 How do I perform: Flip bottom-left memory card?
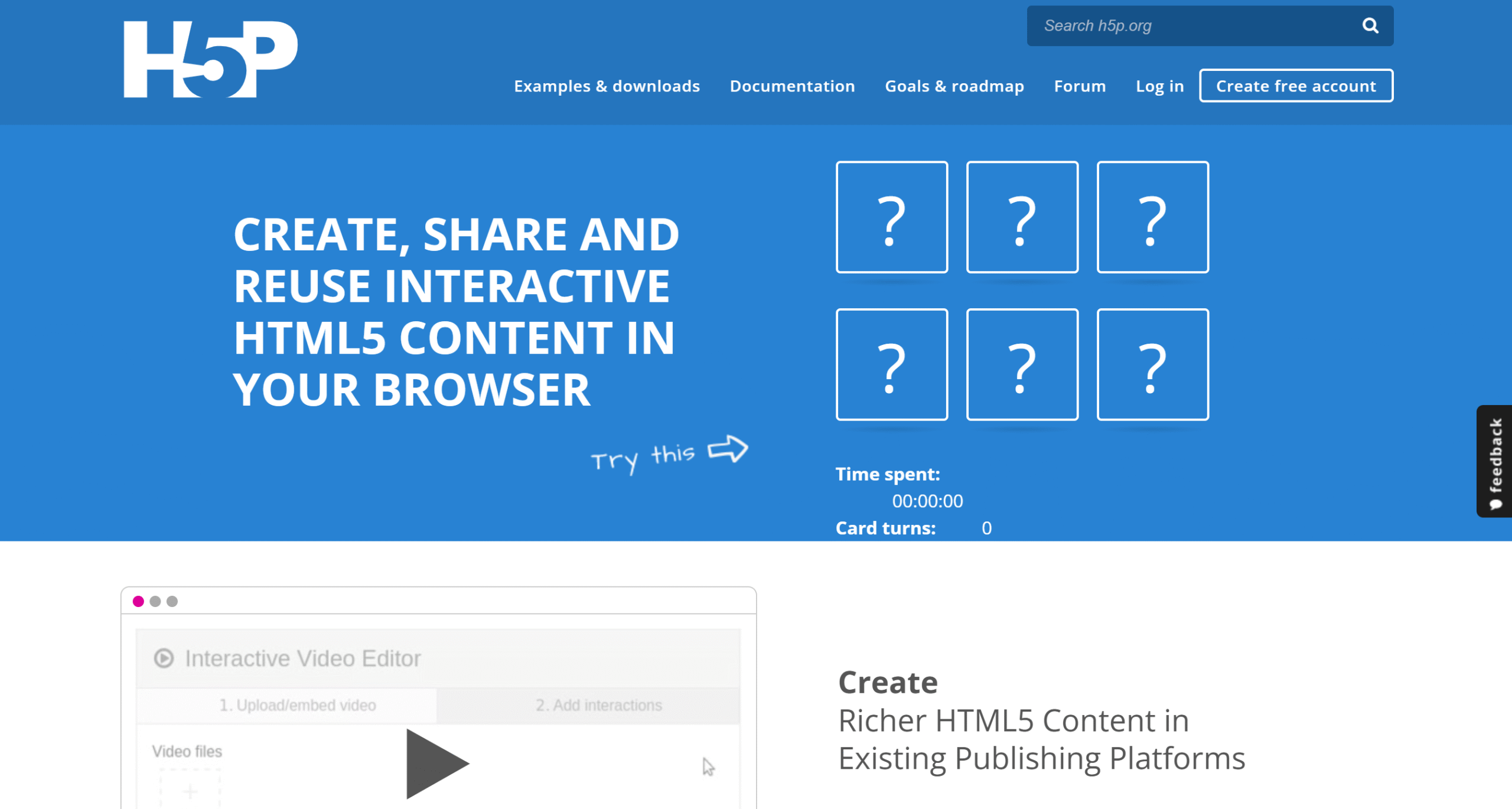(x=892, y=364)
